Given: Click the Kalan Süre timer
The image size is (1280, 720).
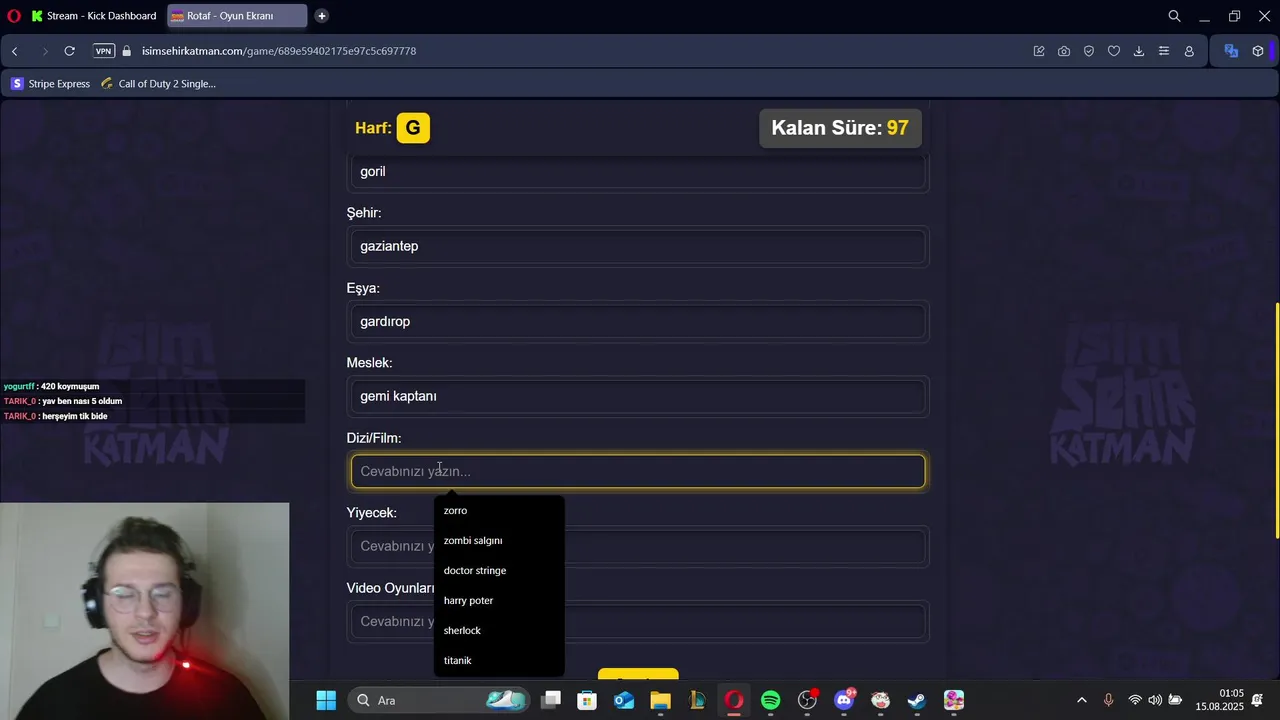Looking at the screenshot, I should 840,128.
